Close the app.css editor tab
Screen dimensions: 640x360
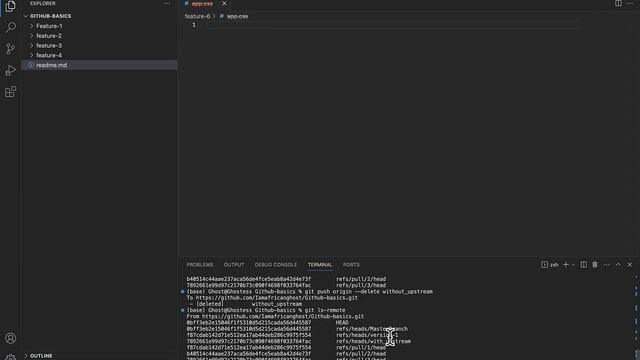coord(224,3)
